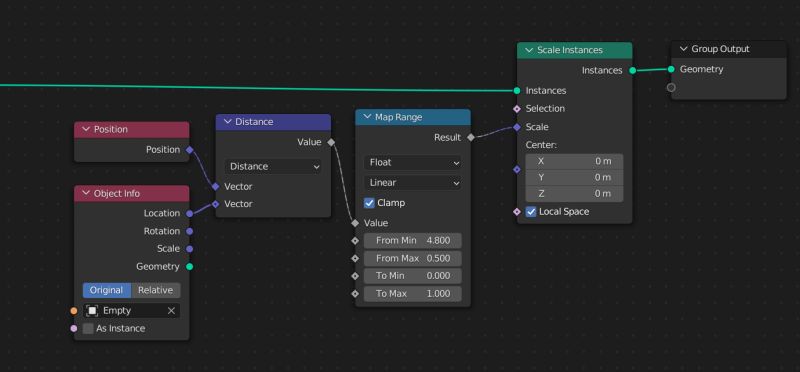Click the Local Space input socket
This screenshot has height=372, width=800.
pos(517,212)
